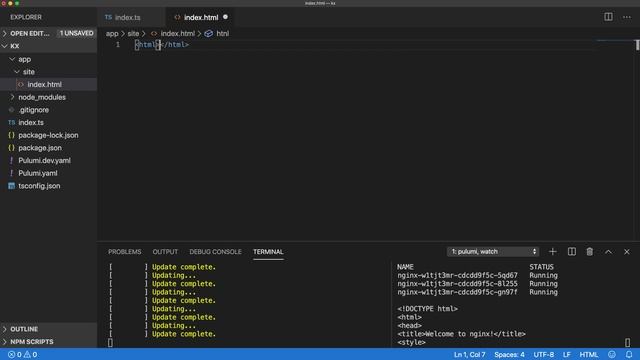Click the Explorer panel title
The image size is (640, 360).
[26, 17]
